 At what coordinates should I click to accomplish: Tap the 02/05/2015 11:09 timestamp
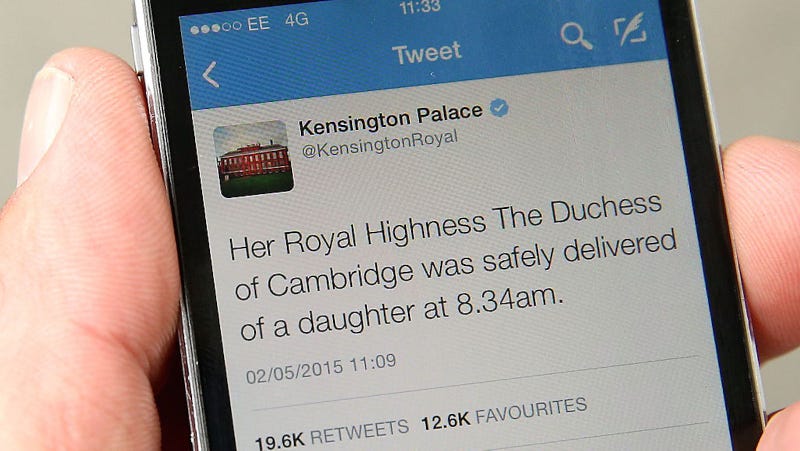coord(321,368)
